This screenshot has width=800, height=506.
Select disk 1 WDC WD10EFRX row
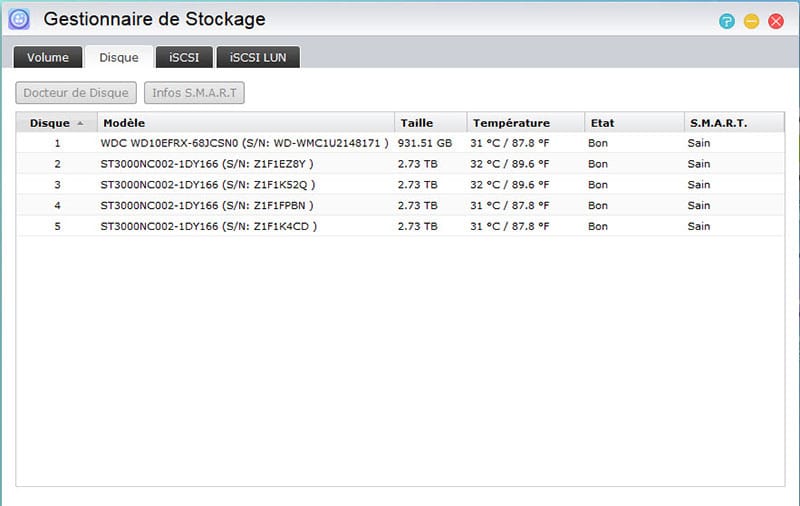[400, 143]
